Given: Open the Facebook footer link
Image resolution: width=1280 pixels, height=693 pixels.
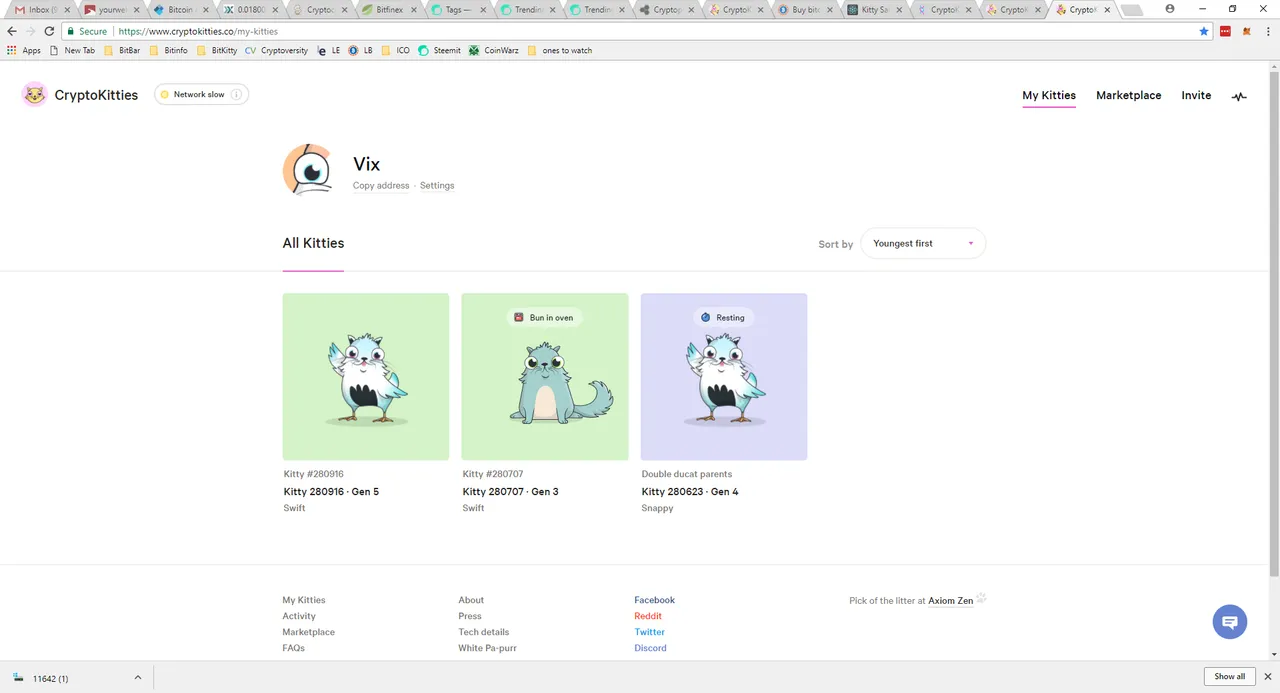Looking at the screenshot, I should coord(654,600).
